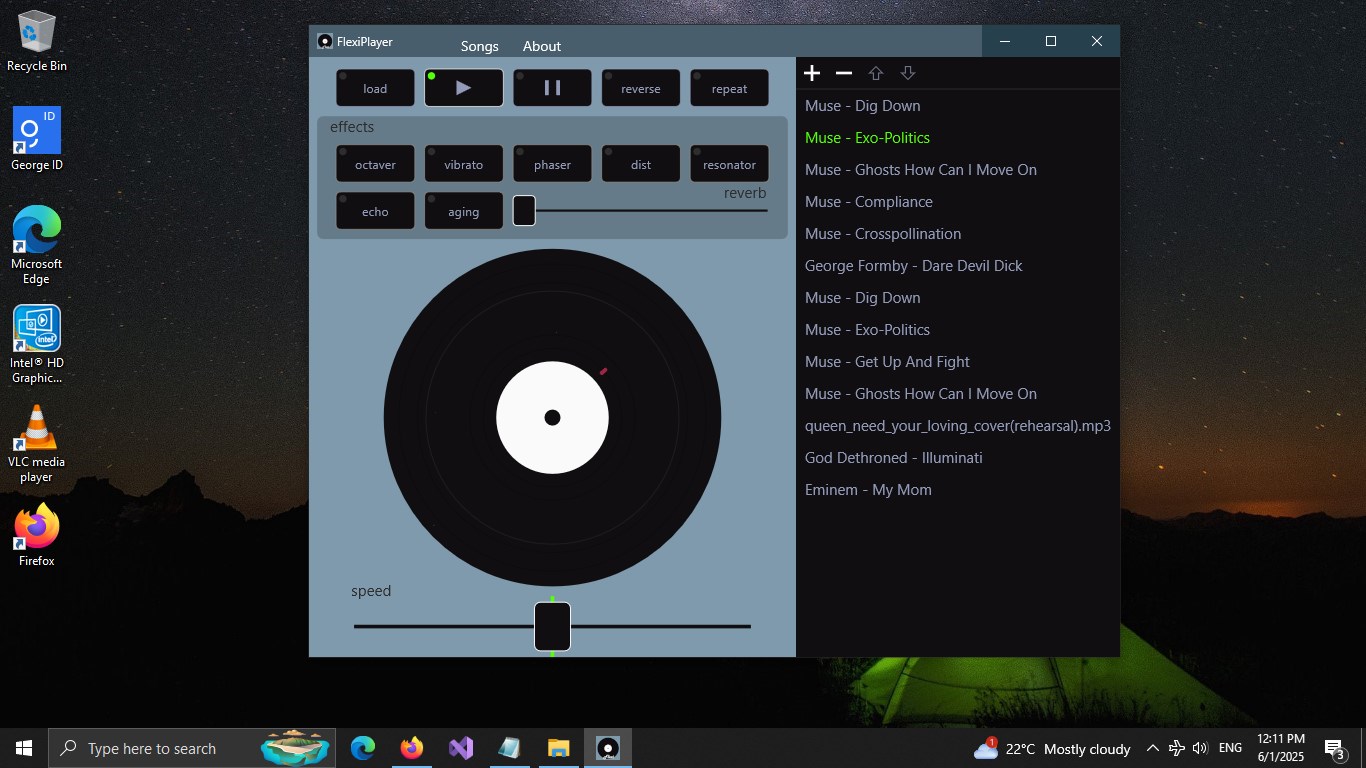Click the Play button
Image resolution: width=1366 pixels, height=768 pixels.
point(463,87)
